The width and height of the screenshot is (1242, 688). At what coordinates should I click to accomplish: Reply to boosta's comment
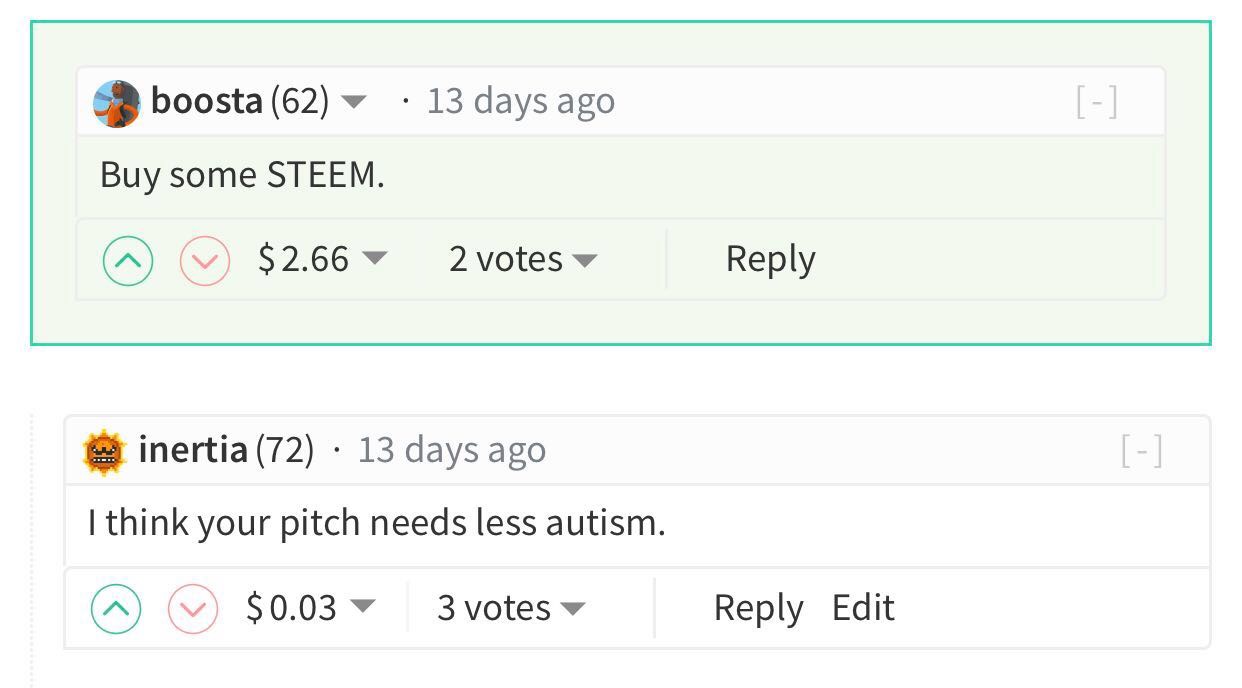coord(770,259)
